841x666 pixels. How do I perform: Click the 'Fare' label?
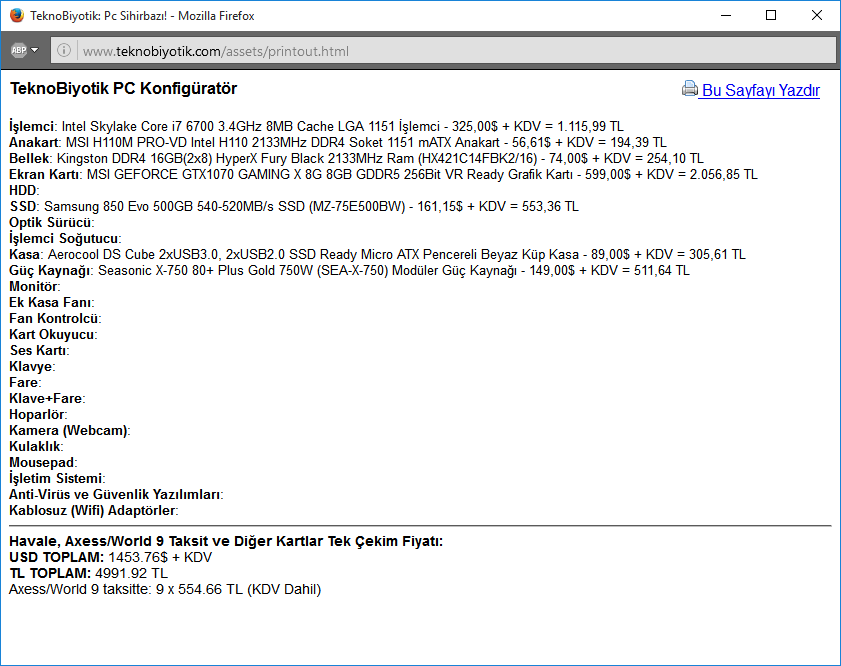coord(25,382)
